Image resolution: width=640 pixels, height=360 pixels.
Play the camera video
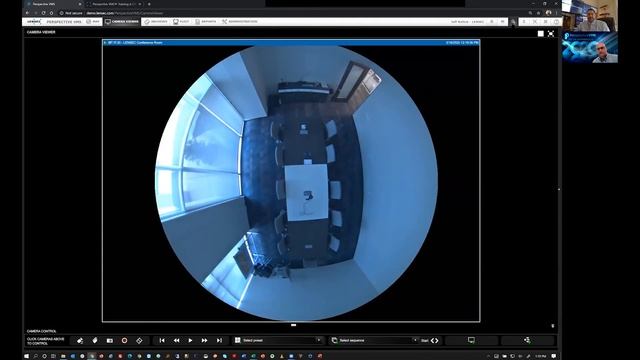coord(190,340)
